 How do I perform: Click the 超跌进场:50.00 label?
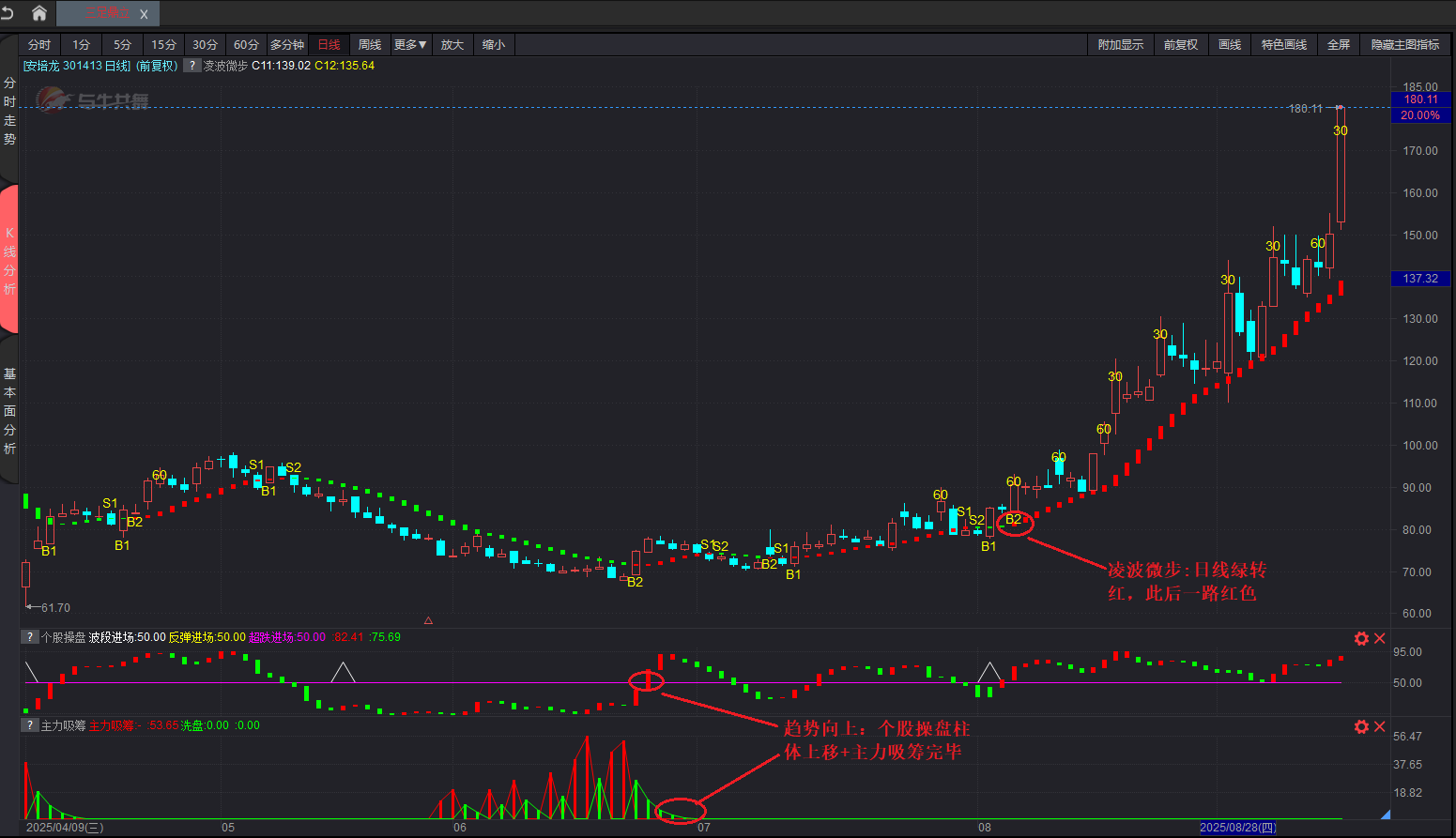point(287,637)
